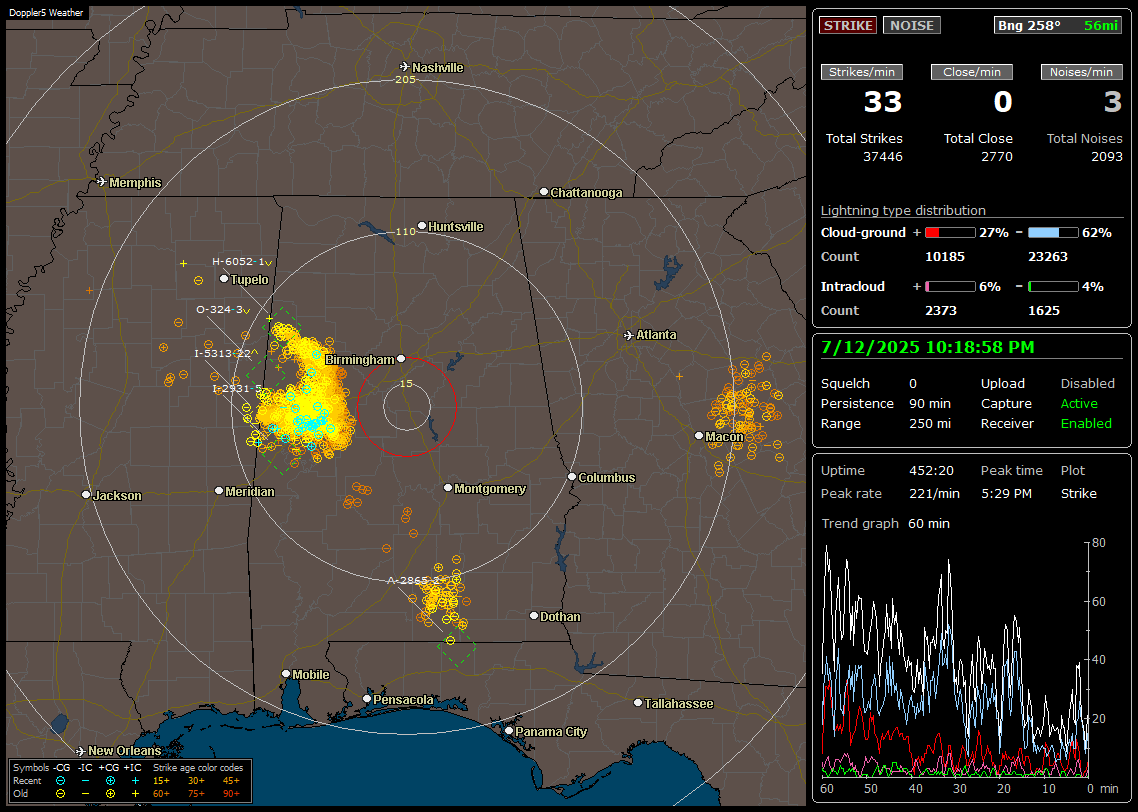1138x812 pixels.
Task: Click the Recent +CG cyan symbol in legend
Action: [110, 781]
